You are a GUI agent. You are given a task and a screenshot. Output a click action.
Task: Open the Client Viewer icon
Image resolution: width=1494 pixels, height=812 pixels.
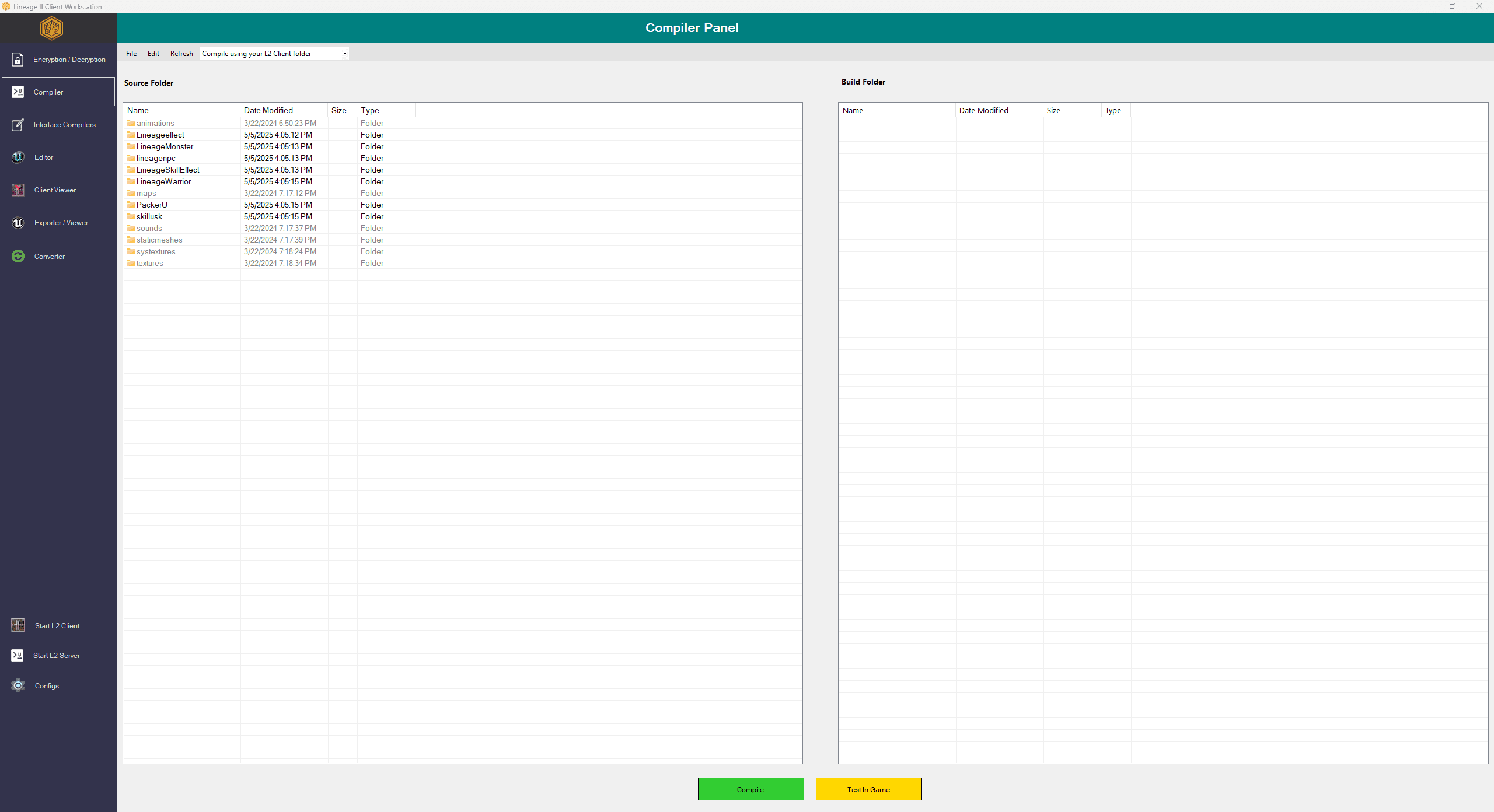(x=18, y=190)
